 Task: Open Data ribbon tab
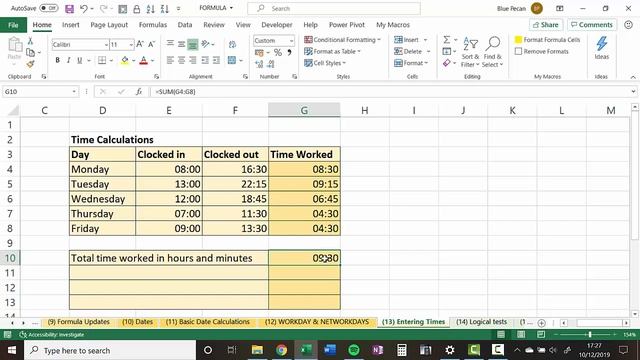pos(184,25)
